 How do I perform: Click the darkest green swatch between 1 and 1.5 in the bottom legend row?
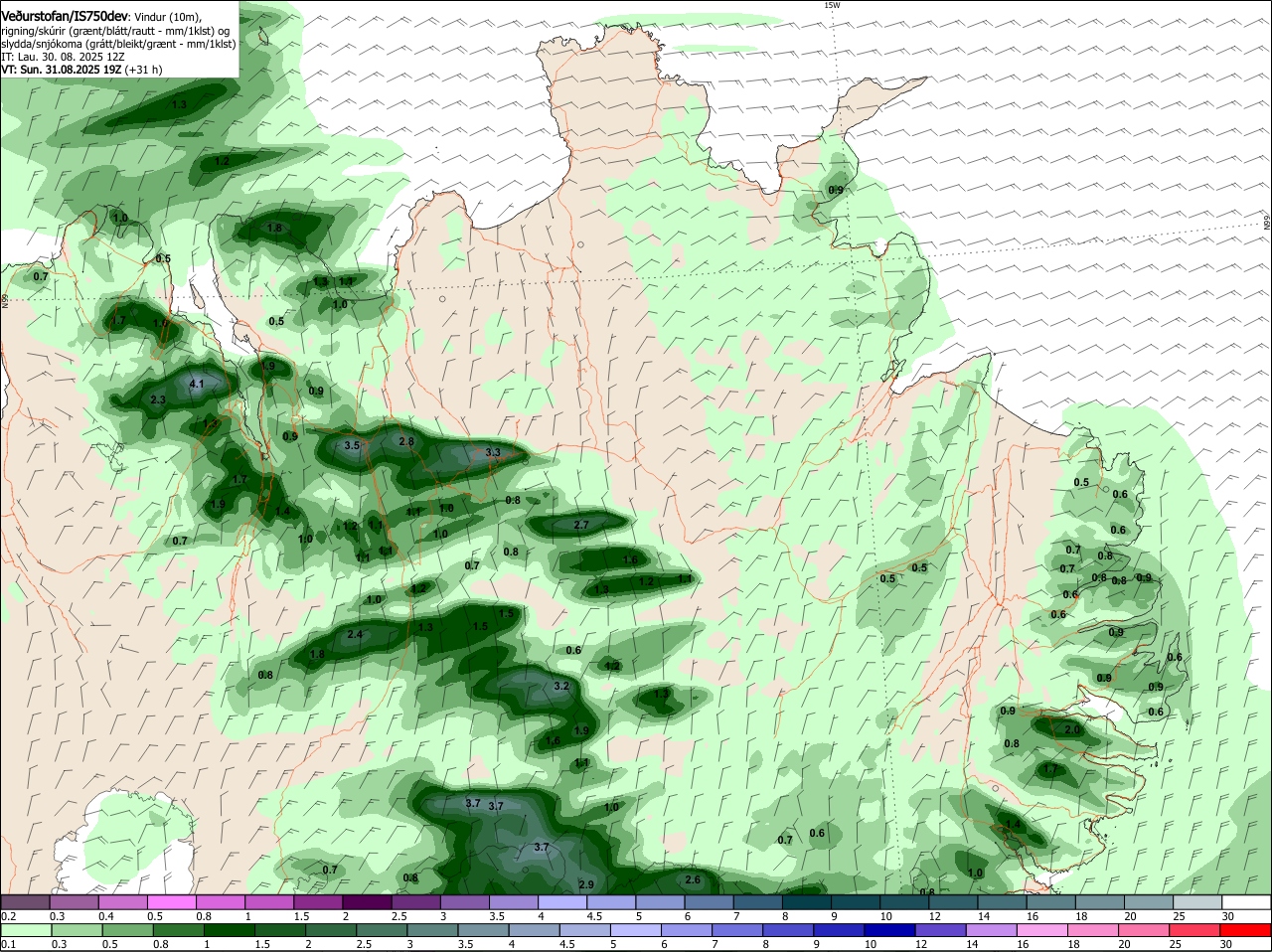click(231, 931)
